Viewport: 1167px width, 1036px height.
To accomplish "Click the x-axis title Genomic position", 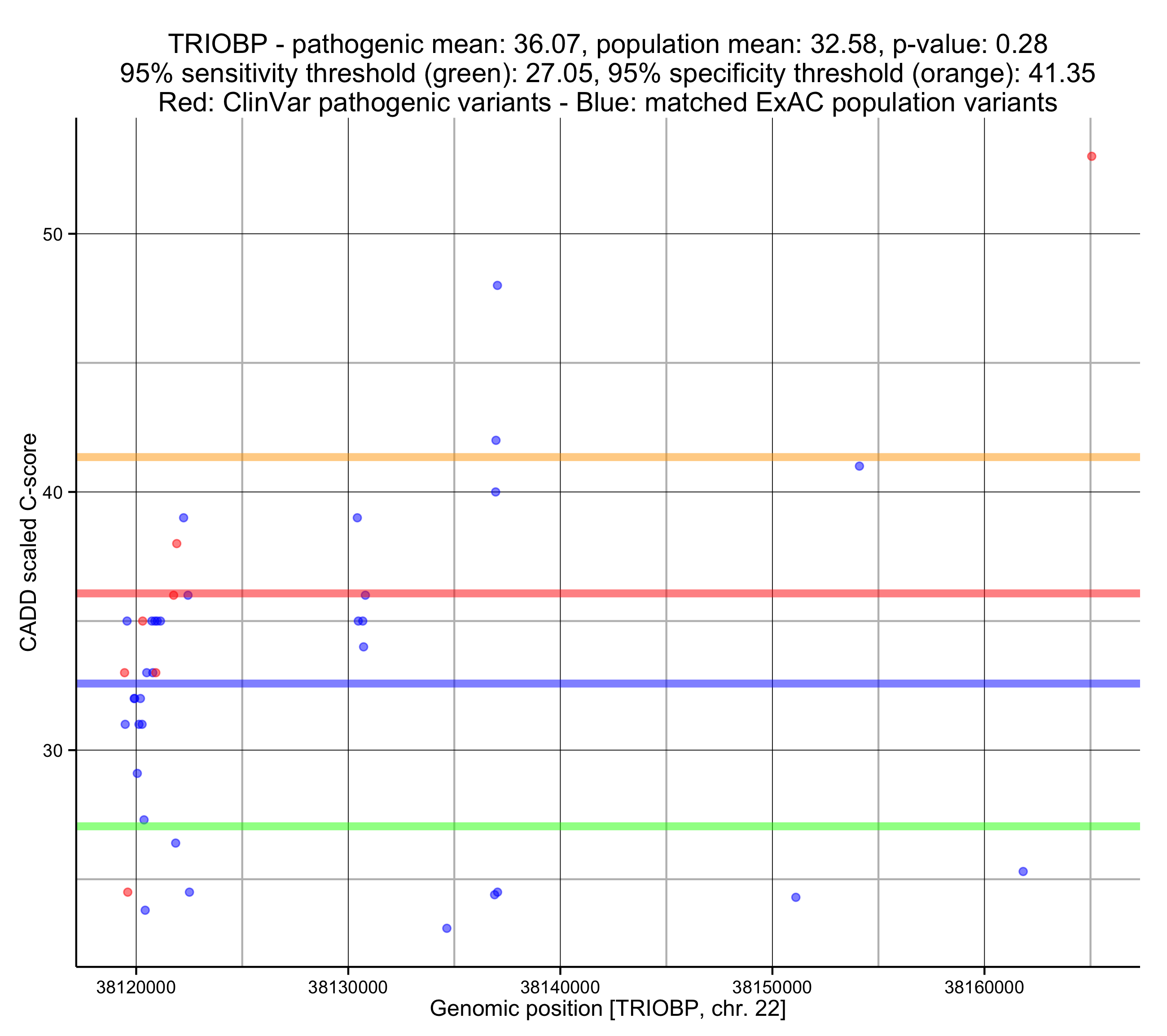I will tap(607, 1009).
